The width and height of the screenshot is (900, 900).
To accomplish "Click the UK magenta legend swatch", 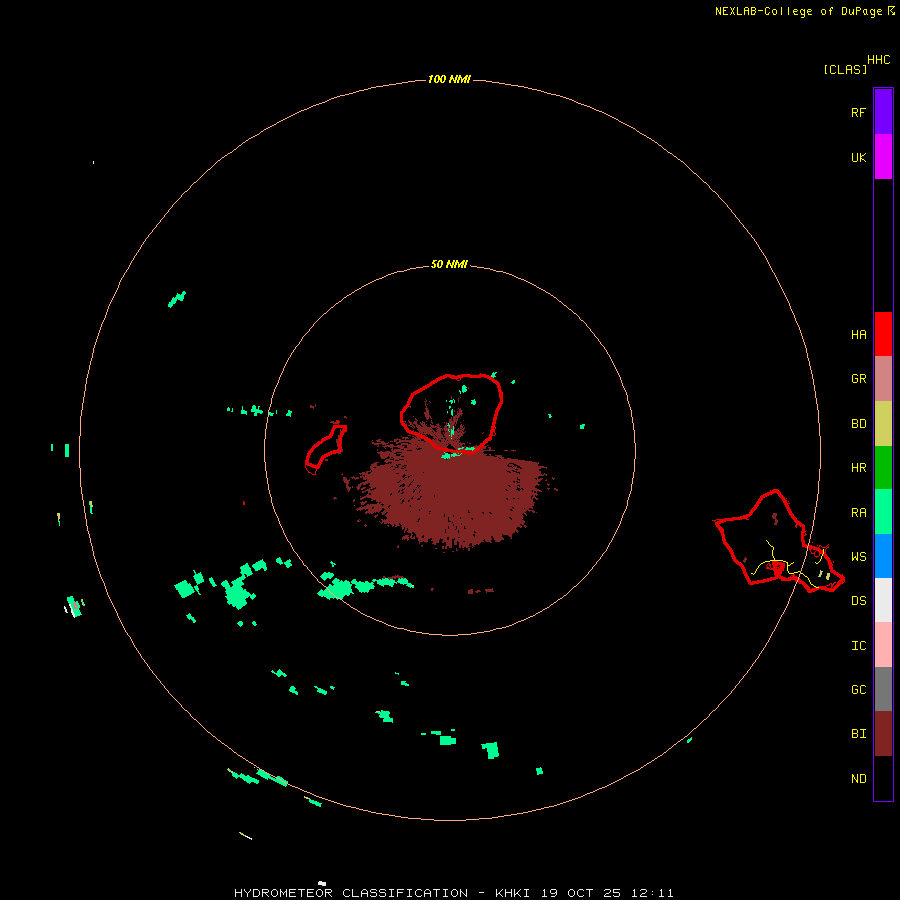I will (x=883, y=157).
